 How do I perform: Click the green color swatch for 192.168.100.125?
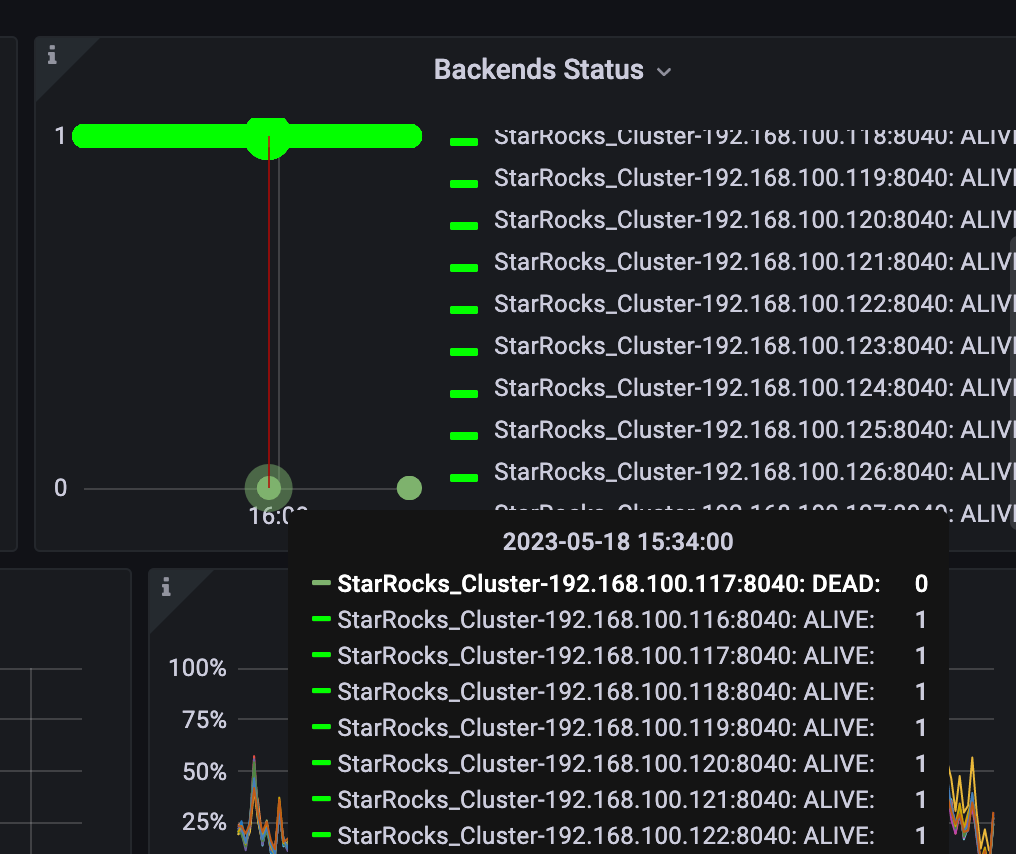464,436
